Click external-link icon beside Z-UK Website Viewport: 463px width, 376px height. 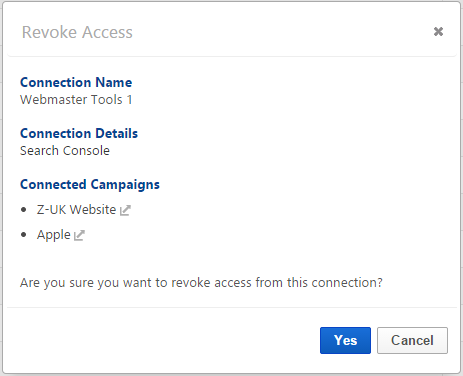click(x=125, y=210)
